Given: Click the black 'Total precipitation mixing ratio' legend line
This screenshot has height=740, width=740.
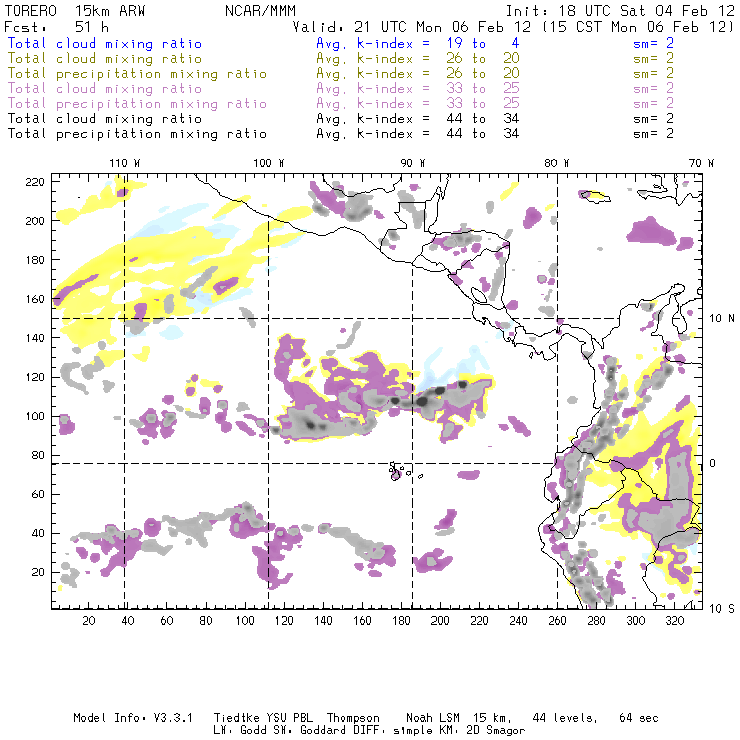Looking at the screenshot, I should click(137, 134).
